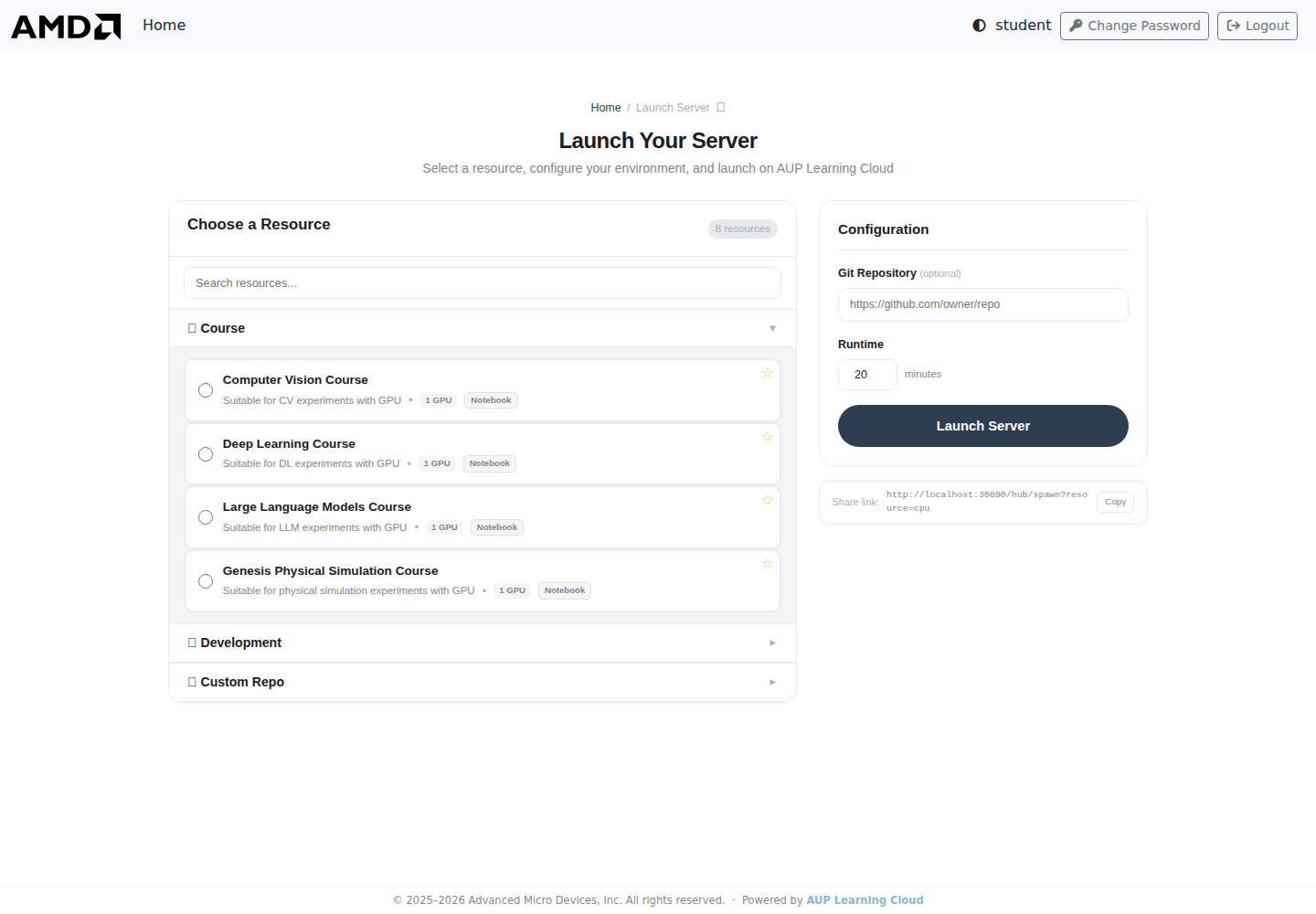Select the Computer Vision Course radio button
This screenshot has height=914, width=1316.
[x=206, y=390]
